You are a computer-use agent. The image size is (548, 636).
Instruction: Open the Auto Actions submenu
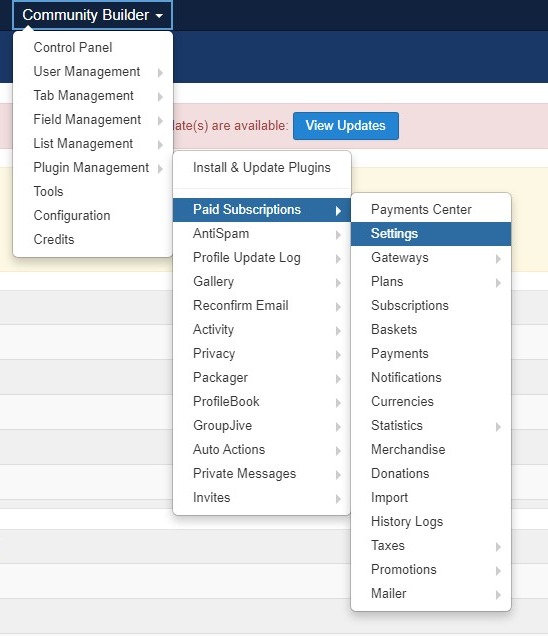[x=262, y=449]
